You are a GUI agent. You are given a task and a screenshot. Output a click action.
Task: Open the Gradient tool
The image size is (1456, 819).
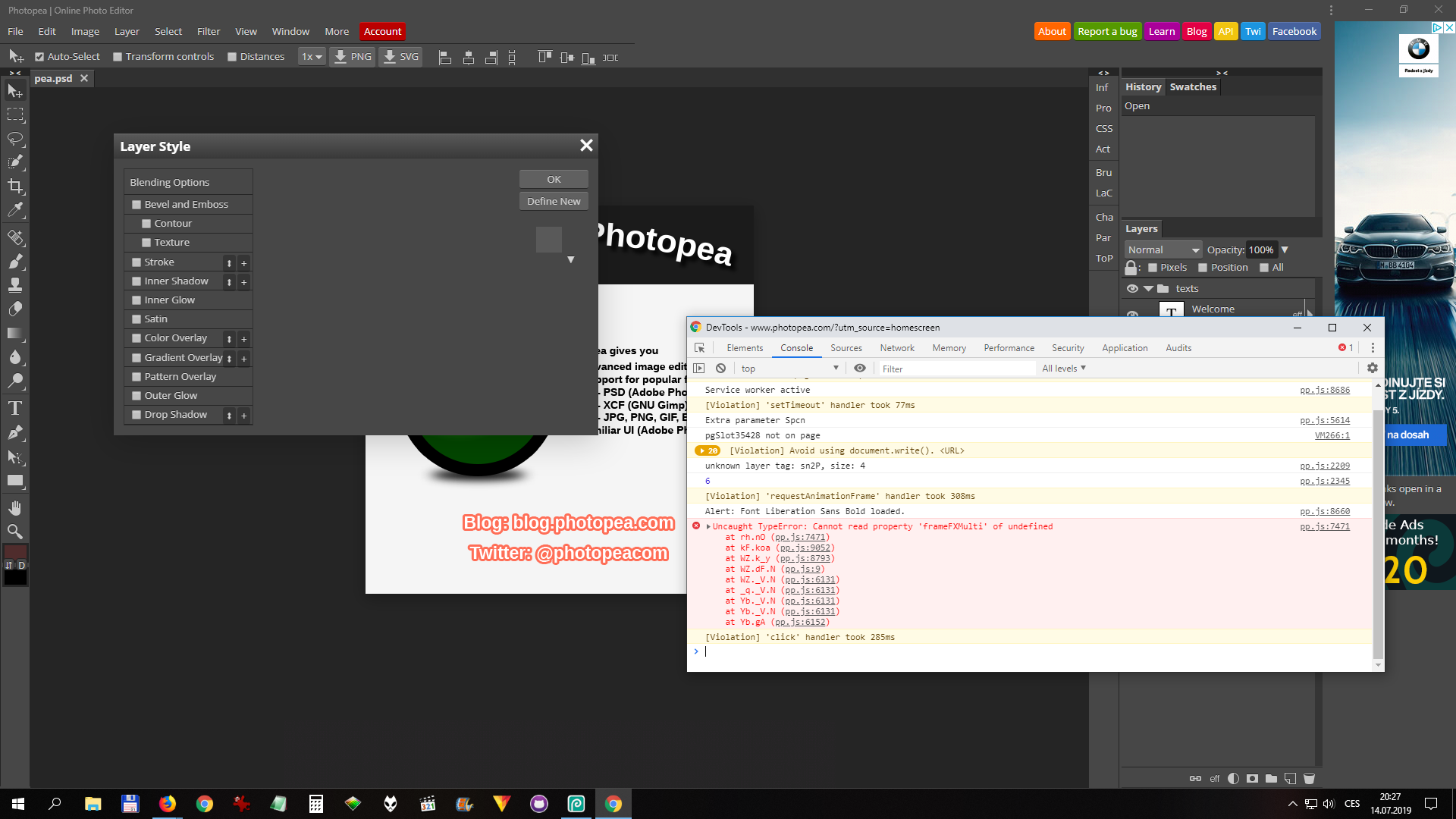[15, 333]
